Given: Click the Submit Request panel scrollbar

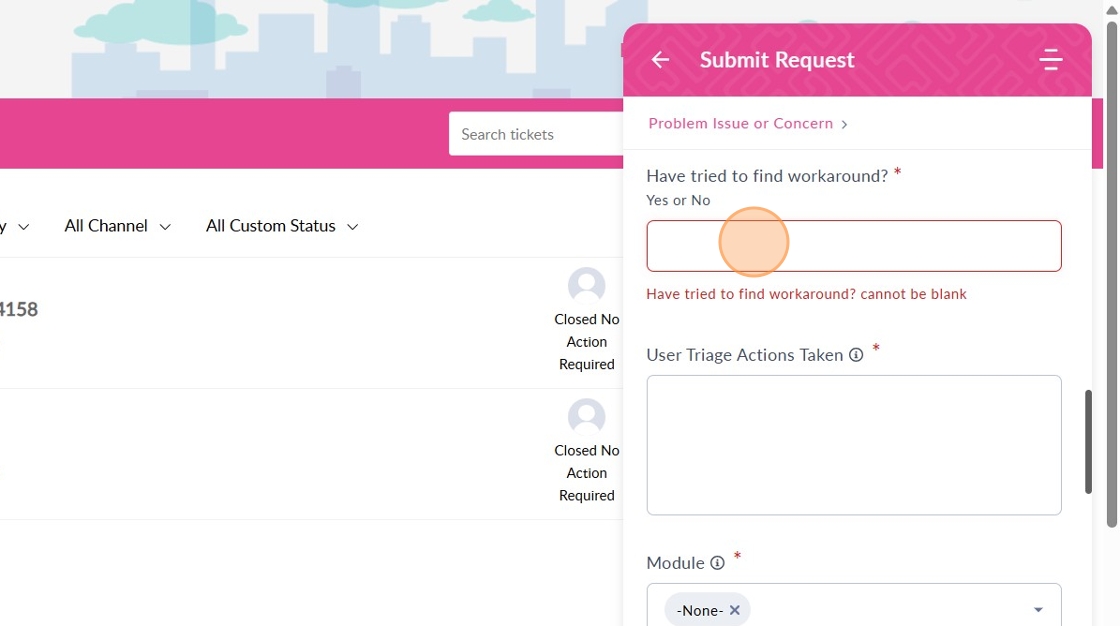Looking at the screenshot, I should [1088, 440].
